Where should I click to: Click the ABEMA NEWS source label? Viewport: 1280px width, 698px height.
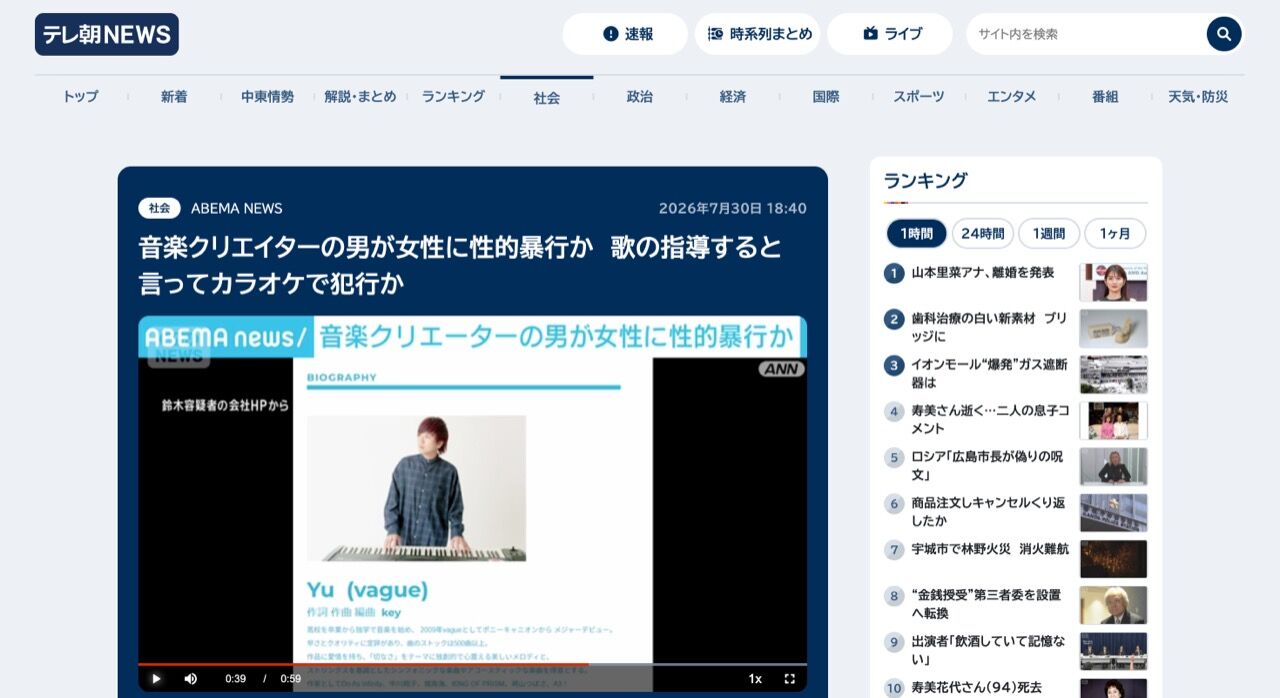coord(237,208)
